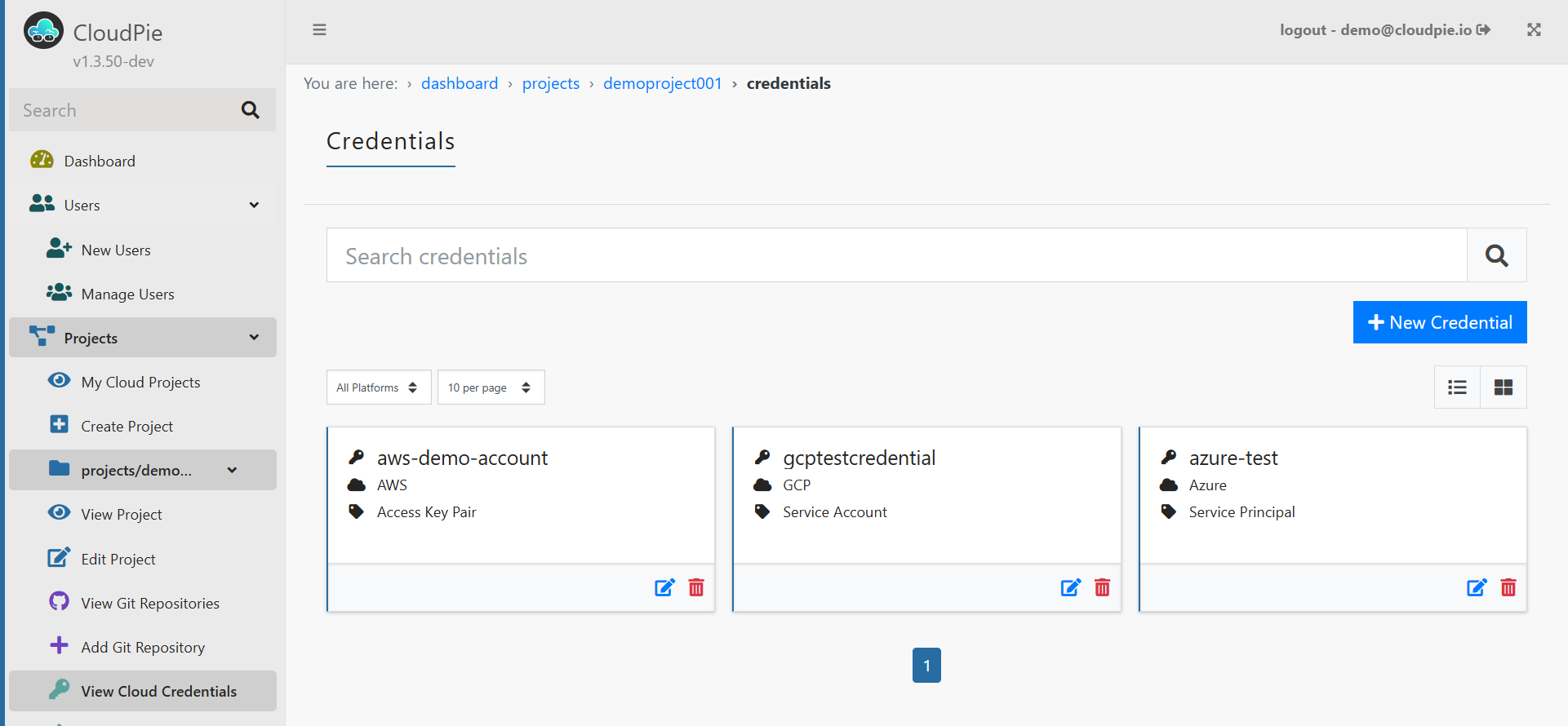The width and height of the screenshot is (1568, 726).
Task: Select View Project in sidebar
Action: (143, 514)
